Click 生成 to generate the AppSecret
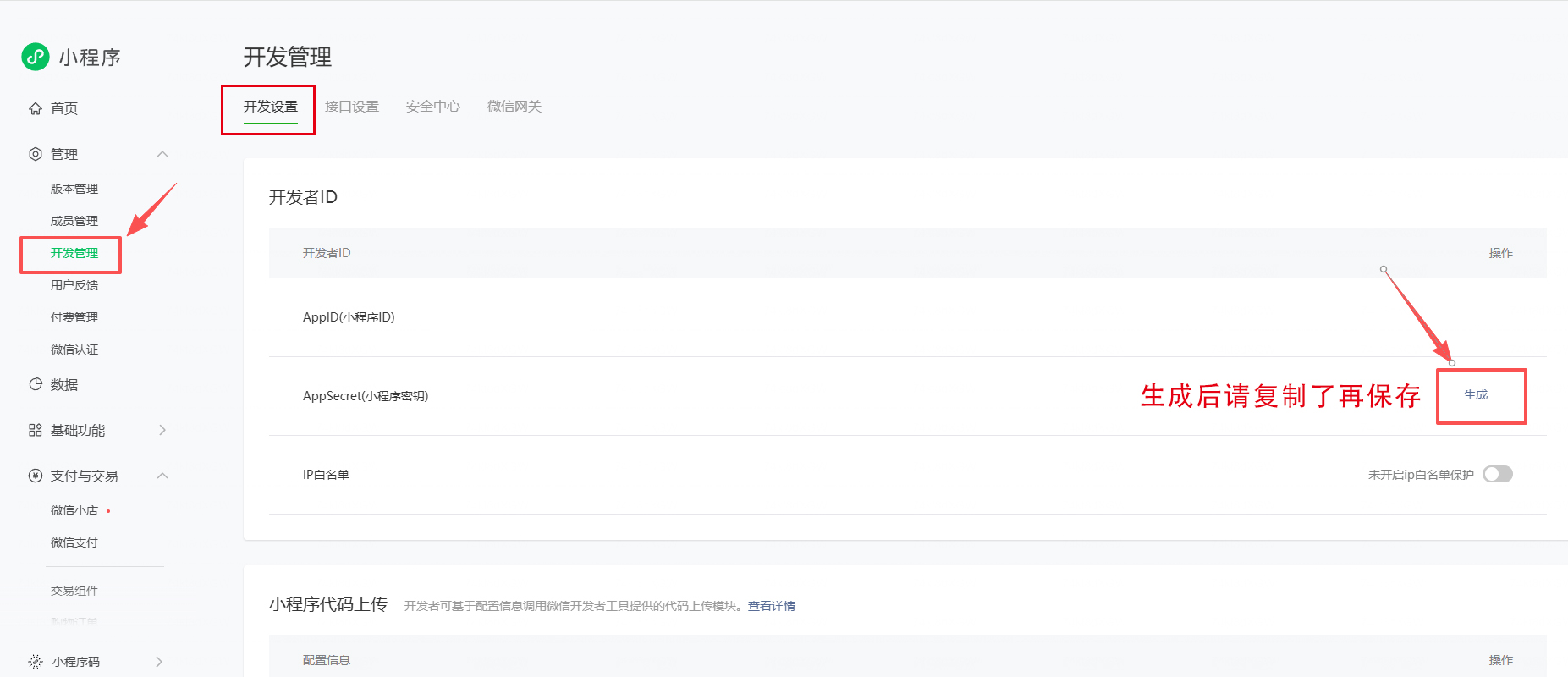 coord(1476,395)
